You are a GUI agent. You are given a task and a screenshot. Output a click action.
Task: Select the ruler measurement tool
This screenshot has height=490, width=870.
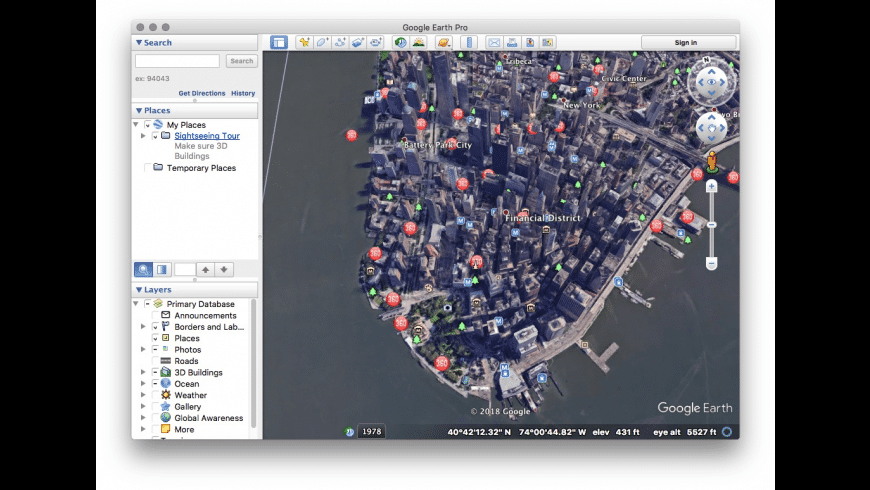468,42
